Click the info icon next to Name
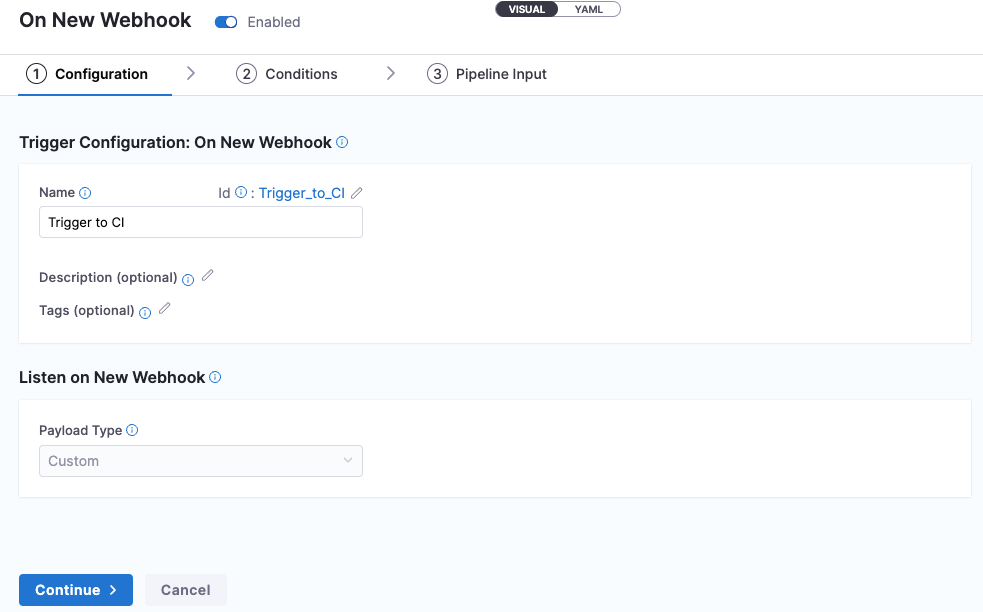Screen dimensions: 983x612 tap(85, 193)
